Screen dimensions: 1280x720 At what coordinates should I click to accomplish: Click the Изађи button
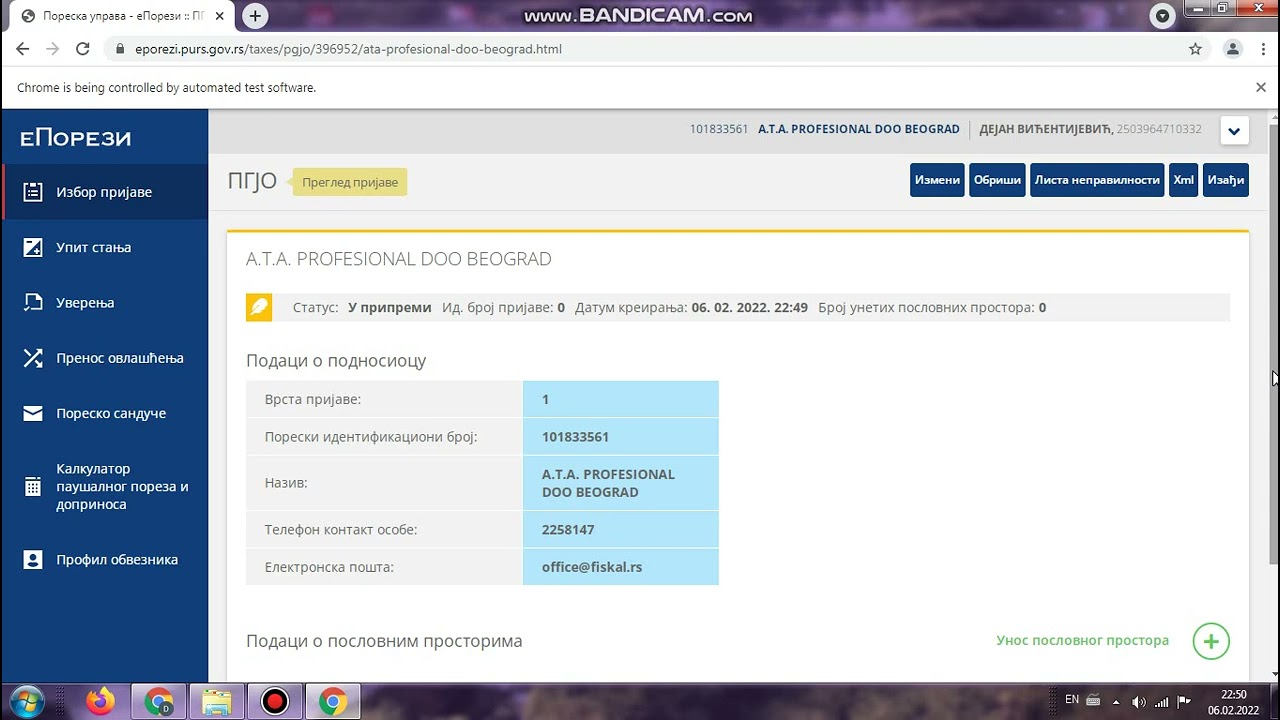pyautogui.click(x=1225, y=180)
